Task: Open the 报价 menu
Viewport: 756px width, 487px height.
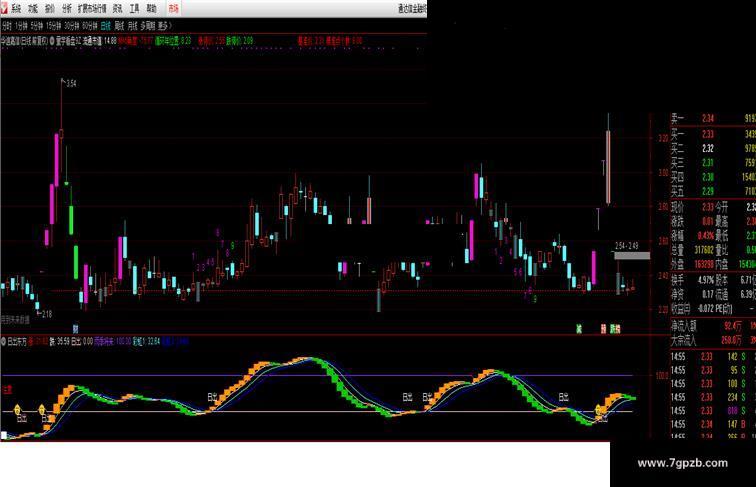Action: 50,8
